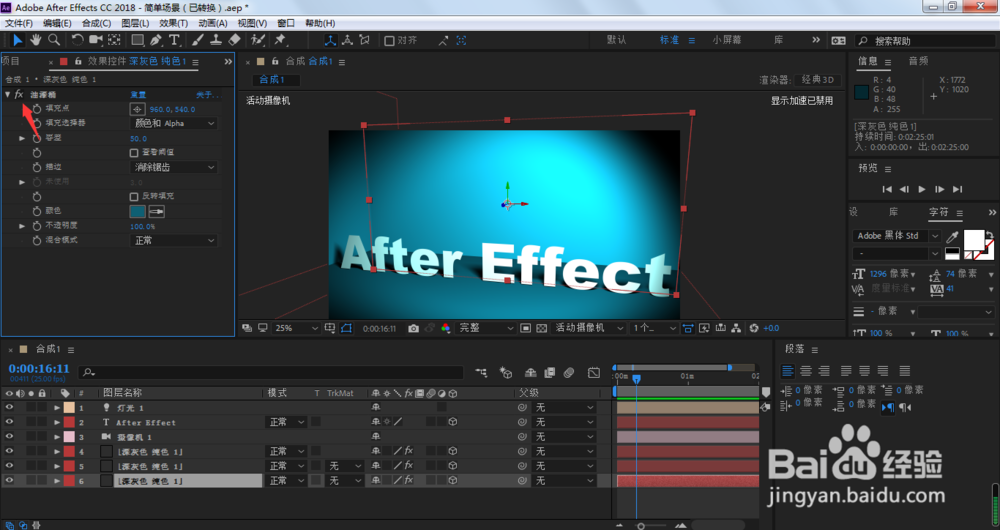Image resolution: width=1000 pixels, height=530 pixels.
Task: Switch to View Axis mode
Action: click(x=365, y=40)
